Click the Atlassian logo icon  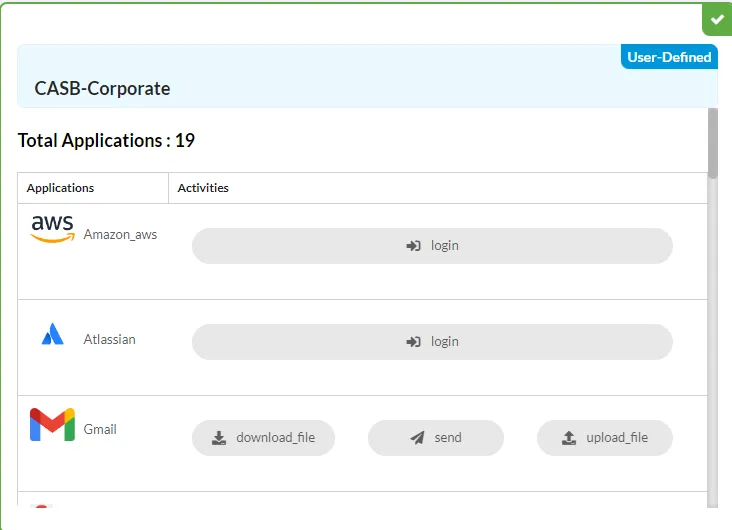pos(52,334)
